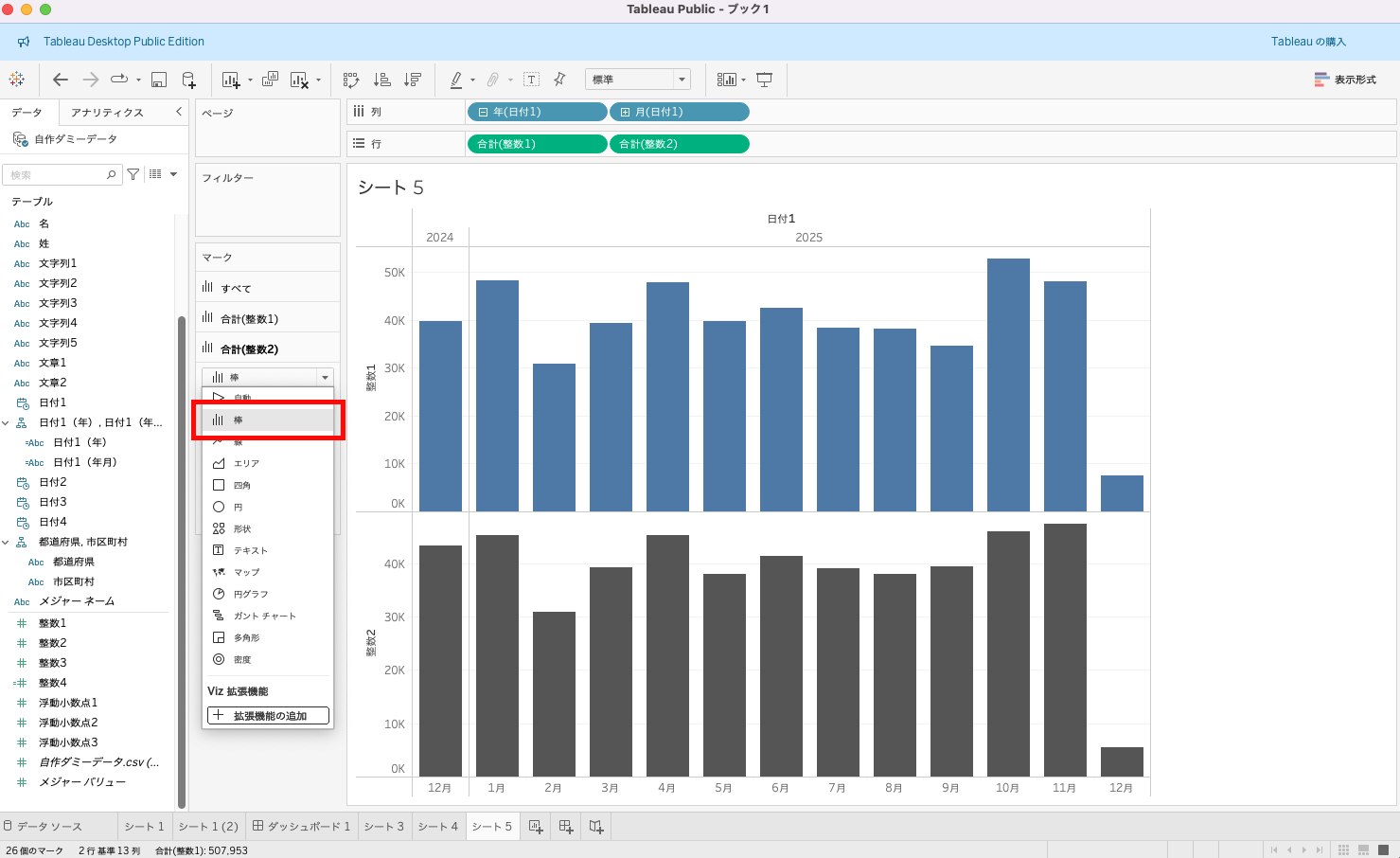Viewport: 1400px width, 858px height.
Task: Click the fix axes pin icon
Action: [559, 80]
